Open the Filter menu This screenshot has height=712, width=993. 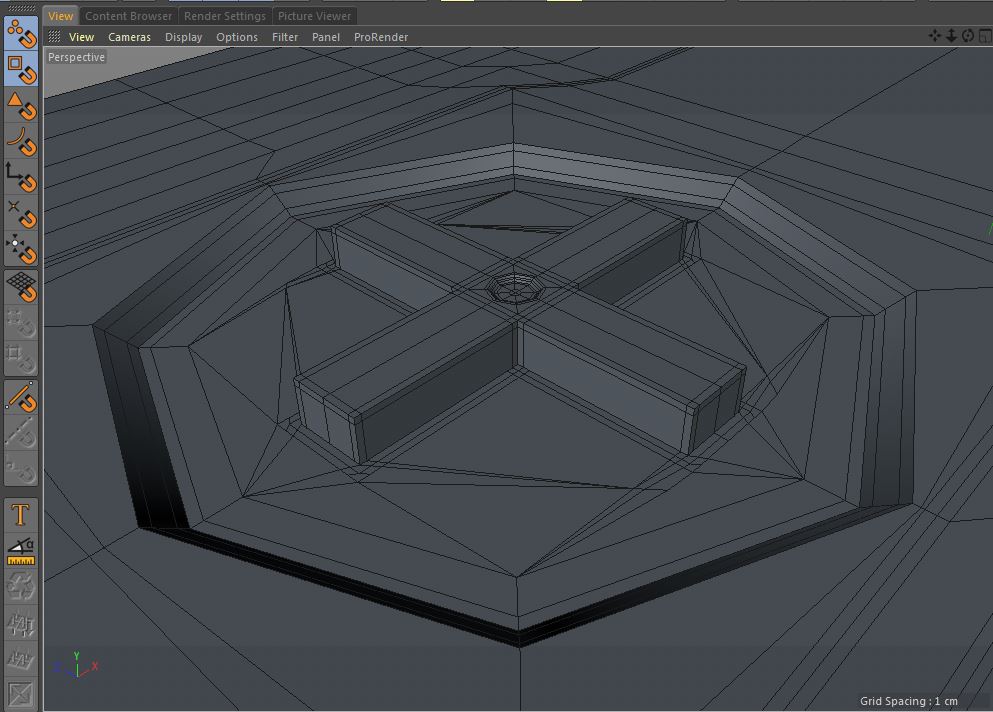tap(285, 37)
